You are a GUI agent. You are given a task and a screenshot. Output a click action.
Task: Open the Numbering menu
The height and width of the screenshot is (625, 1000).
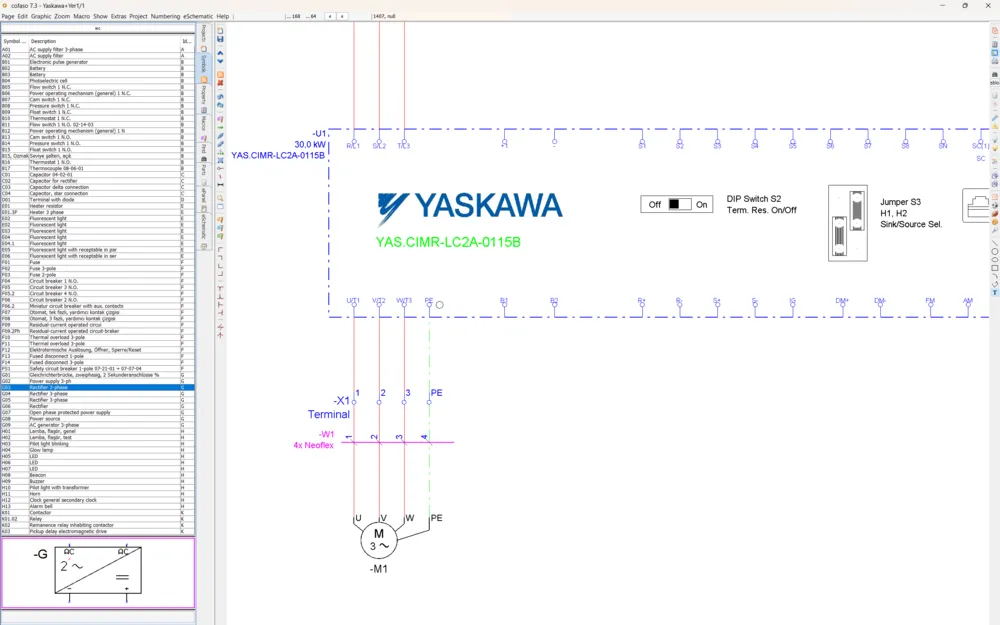tap(165, 16)
